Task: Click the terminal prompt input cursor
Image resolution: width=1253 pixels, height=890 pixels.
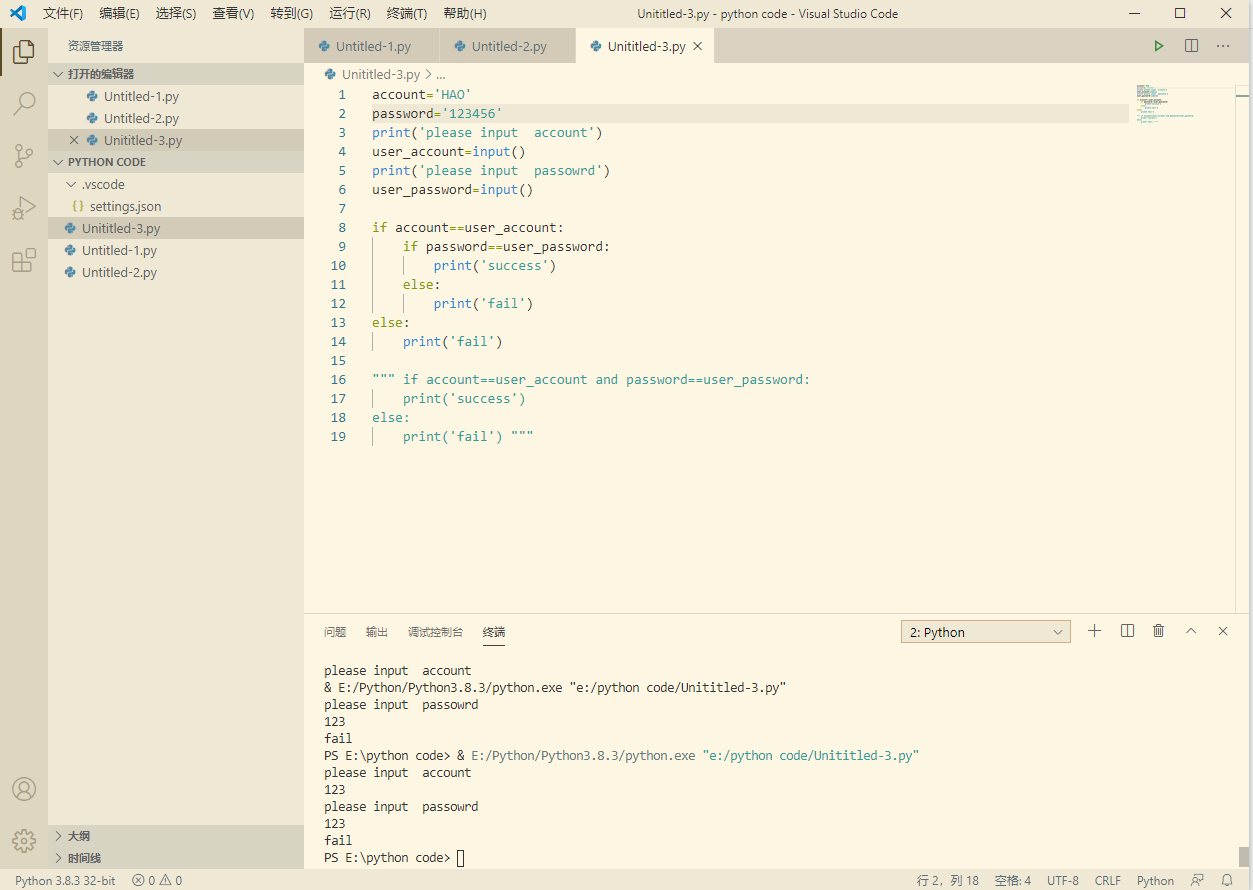Action: [x=460, y=858]
